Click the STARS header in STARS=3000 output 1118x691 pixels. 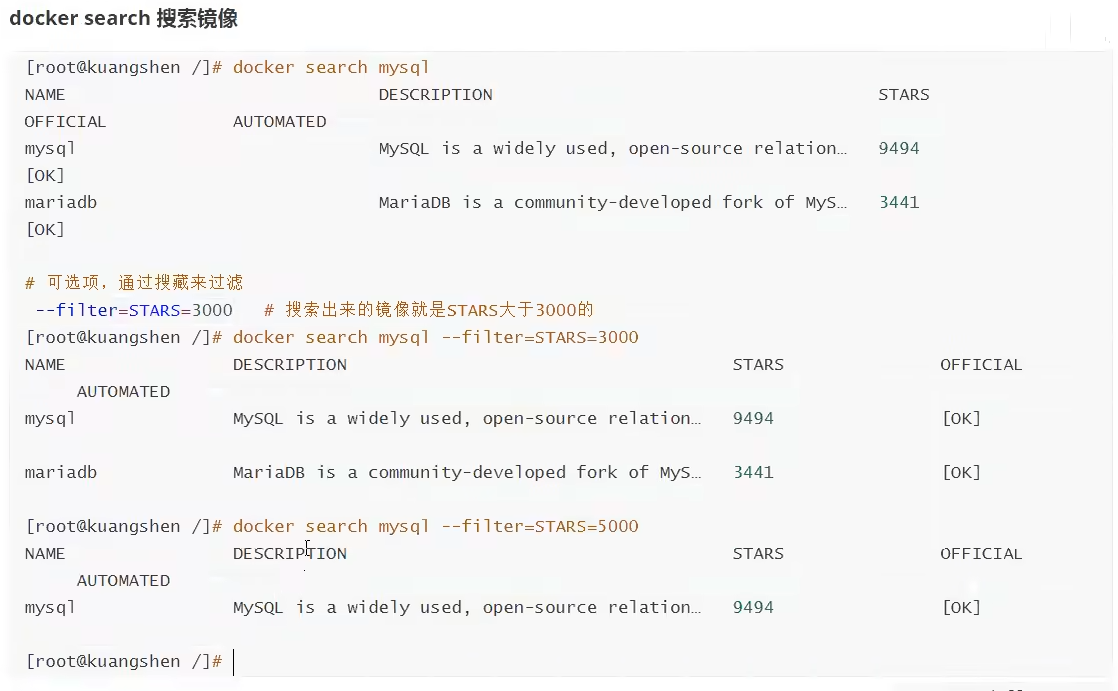(x=758, y=364)
